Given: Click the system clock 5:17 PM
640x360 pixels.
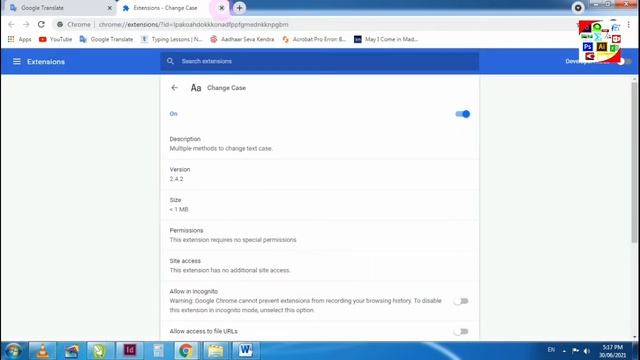Looking at the screenshot, I should [612, 347].
